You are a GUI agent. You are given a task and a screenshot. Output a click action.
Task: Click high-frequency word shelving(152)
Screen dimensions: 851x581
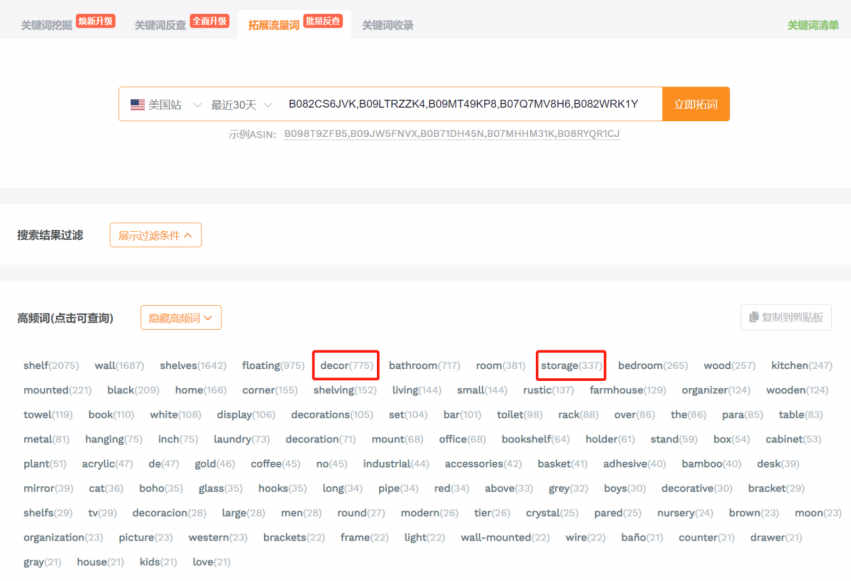345,390
